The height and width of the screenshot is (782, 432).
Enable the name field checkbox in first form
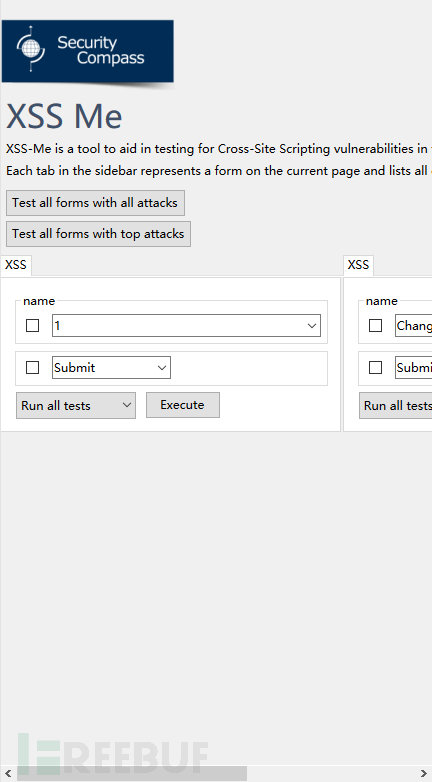pyautogui.click(x=32, y=326)
